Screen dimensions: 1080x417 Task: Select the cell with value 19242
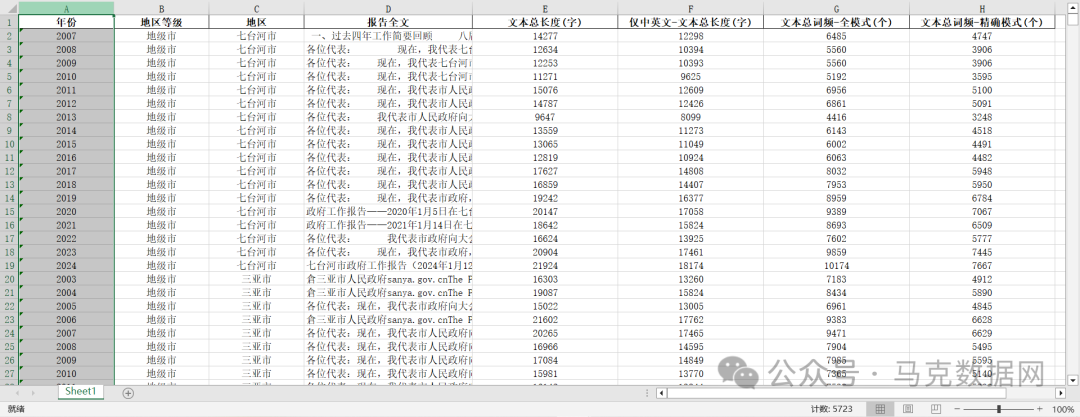[x=546, y=199]
